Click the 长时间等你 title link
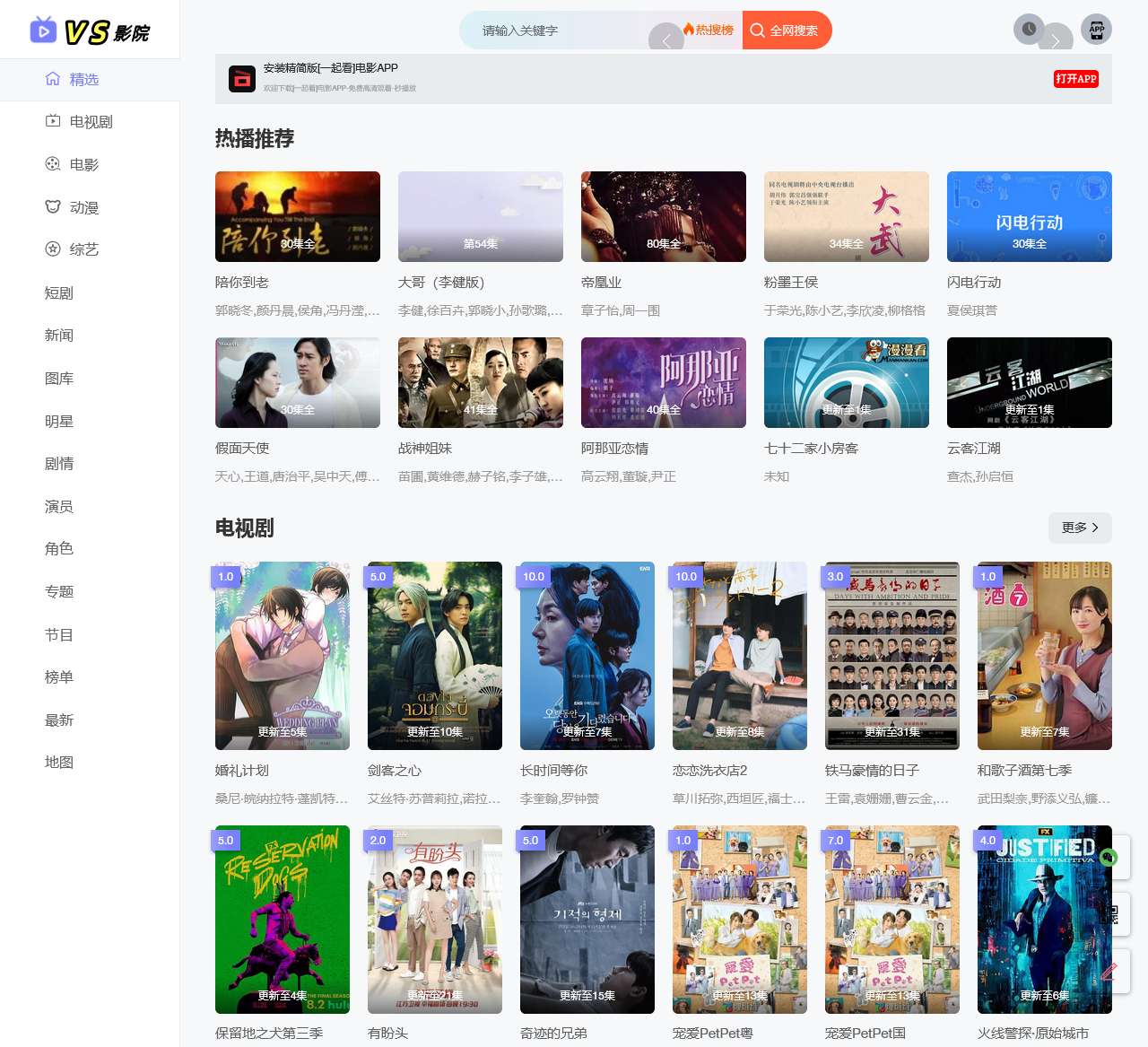The image size is (1148, 1047). click(554, 770)
